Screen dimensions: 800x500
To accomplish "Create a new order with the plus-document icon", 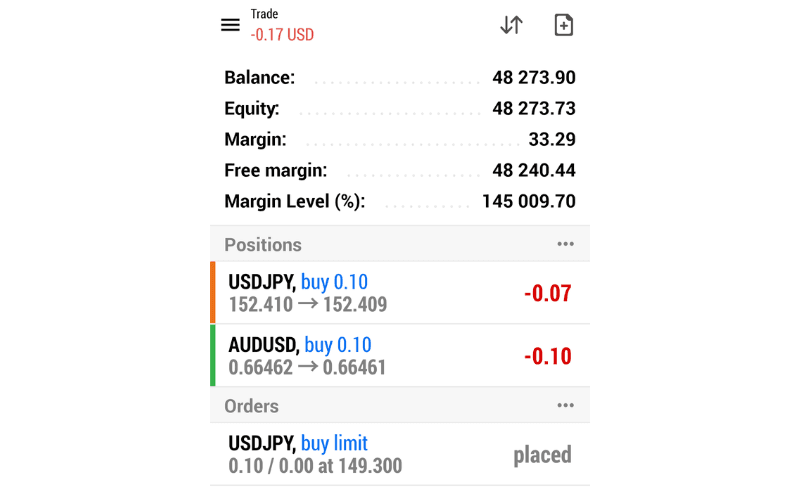I will [x=564, y=25].
